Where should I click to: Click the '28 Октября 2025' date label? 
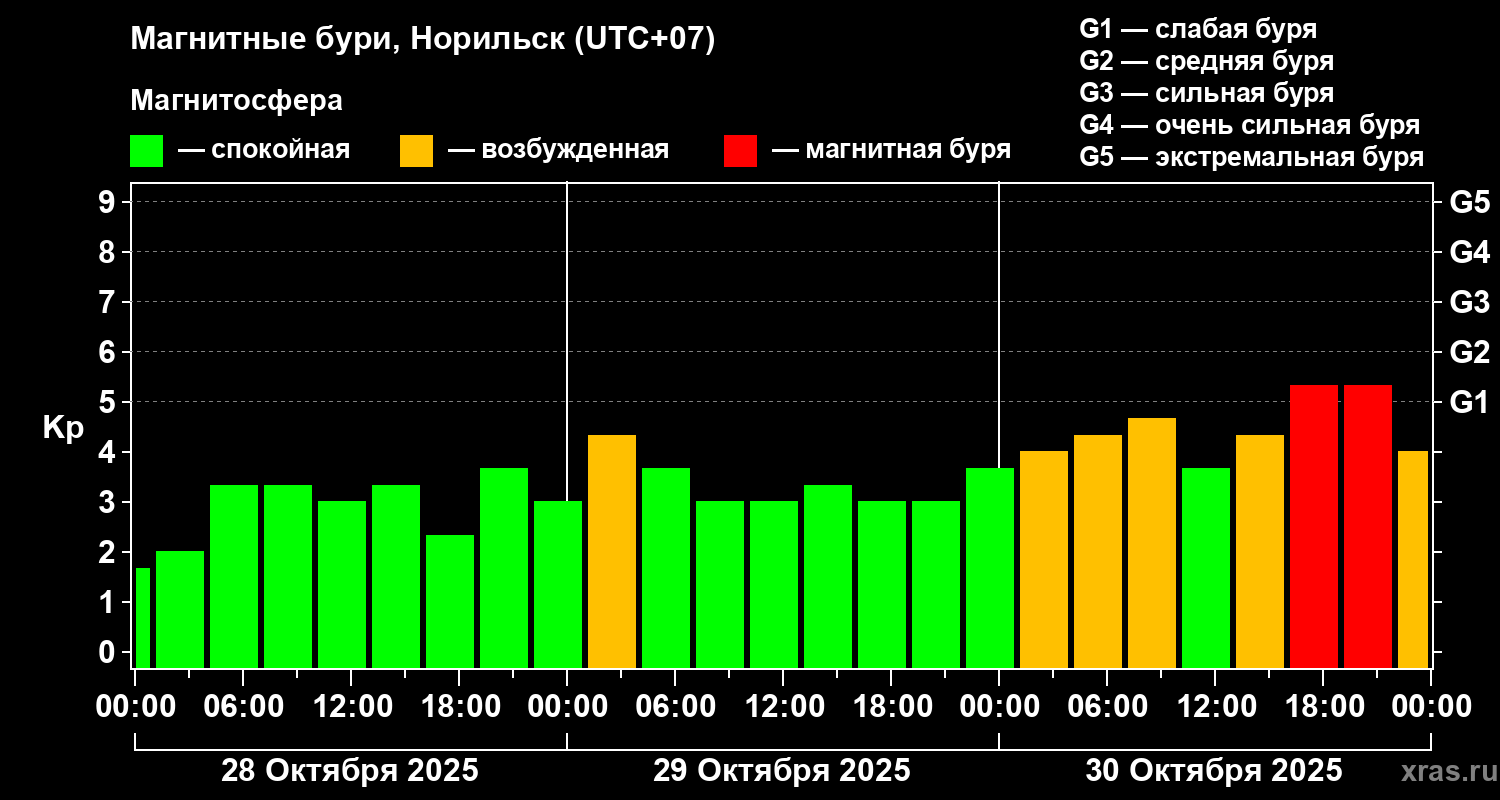[350, 771]
